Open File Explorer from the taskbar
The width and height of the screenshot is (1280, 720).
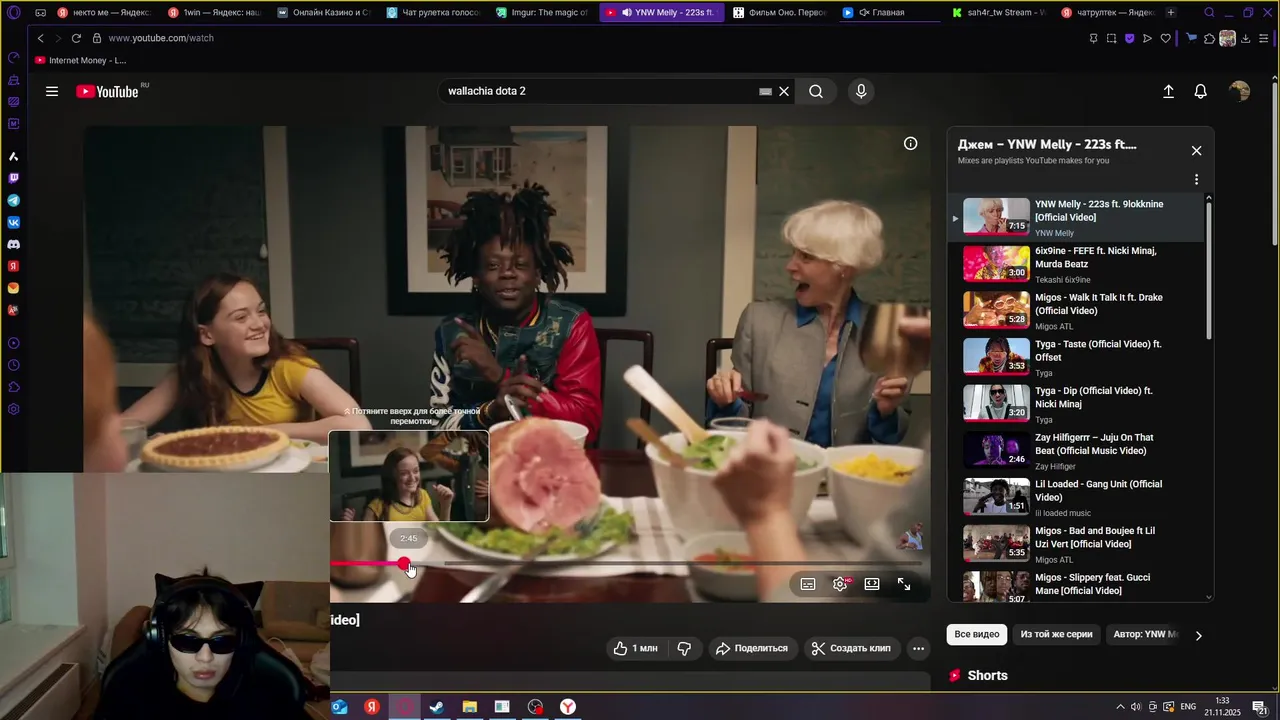point(469,707)
